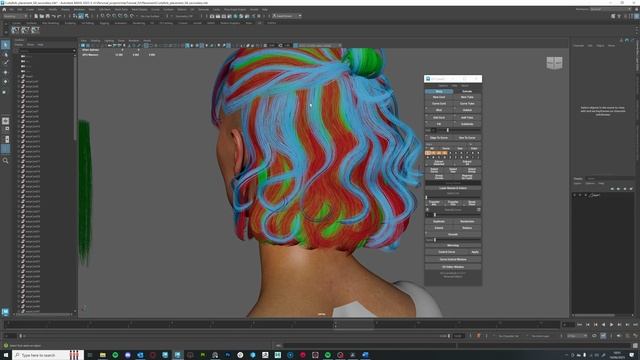This screenshot has height=360, width=640.
Task: Toggle Select by object type mode
Action: (x=81, y=16)
